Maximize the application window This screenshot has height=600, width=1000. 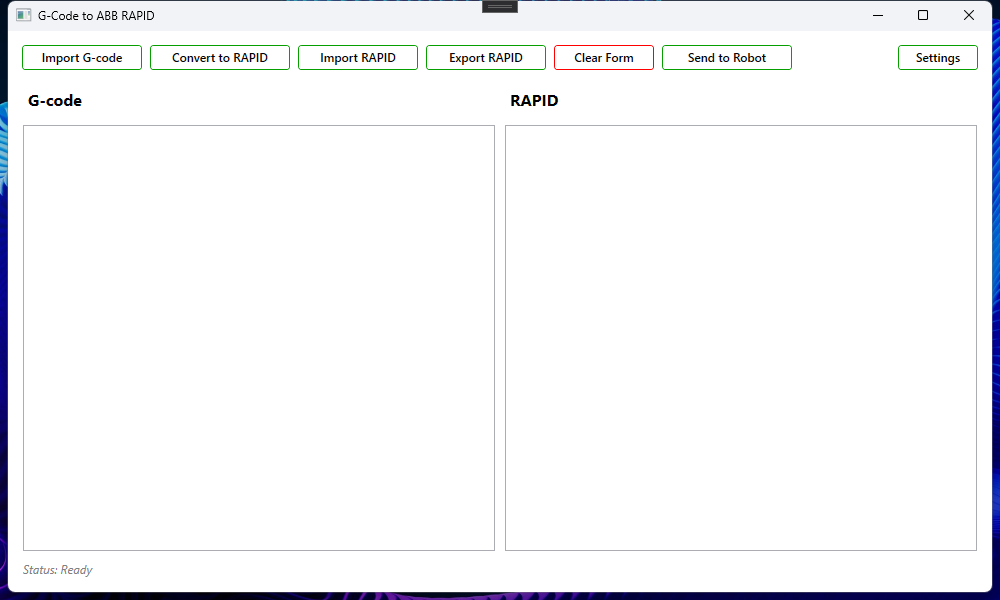pos(923,16)
